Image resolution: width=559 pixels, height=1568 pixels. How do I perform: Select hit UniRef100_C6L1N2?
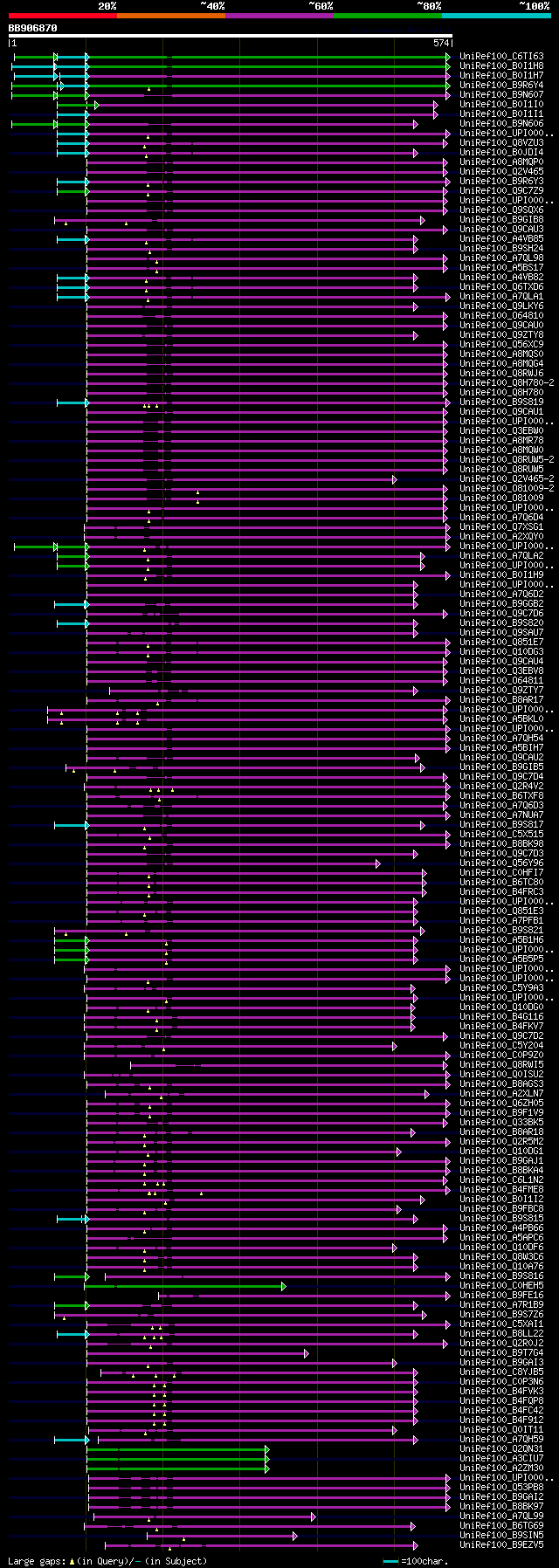(x=501, y=1180)
